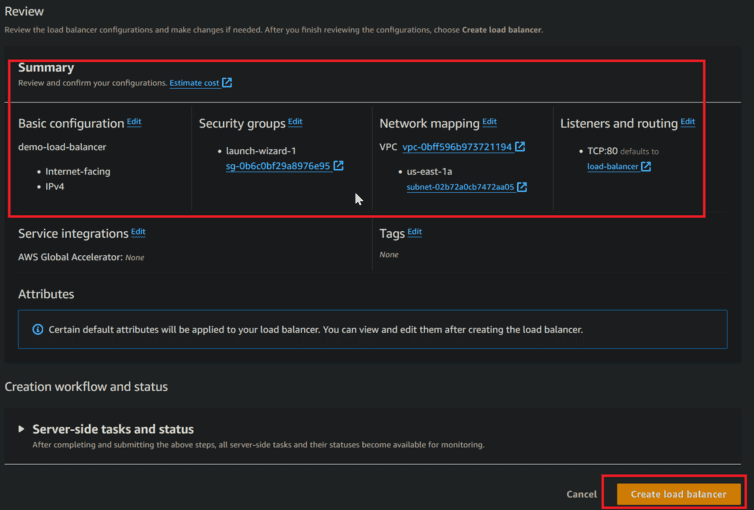Edit the Listeners and routing section
754x510 pixels.
point(688,122)
